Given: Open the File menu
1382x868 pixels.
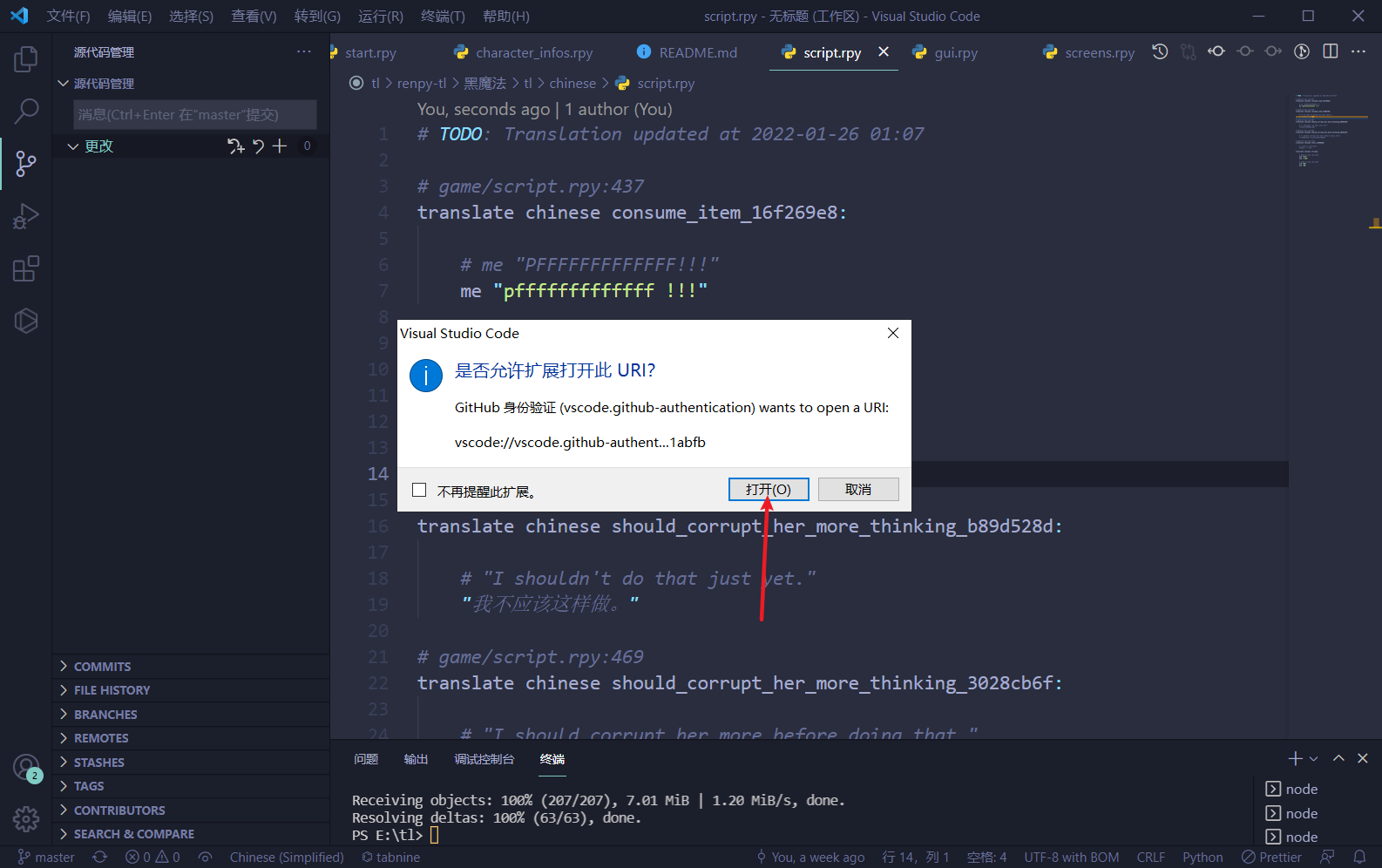Looking at the screenshot, I should click(x=68, y=16).
